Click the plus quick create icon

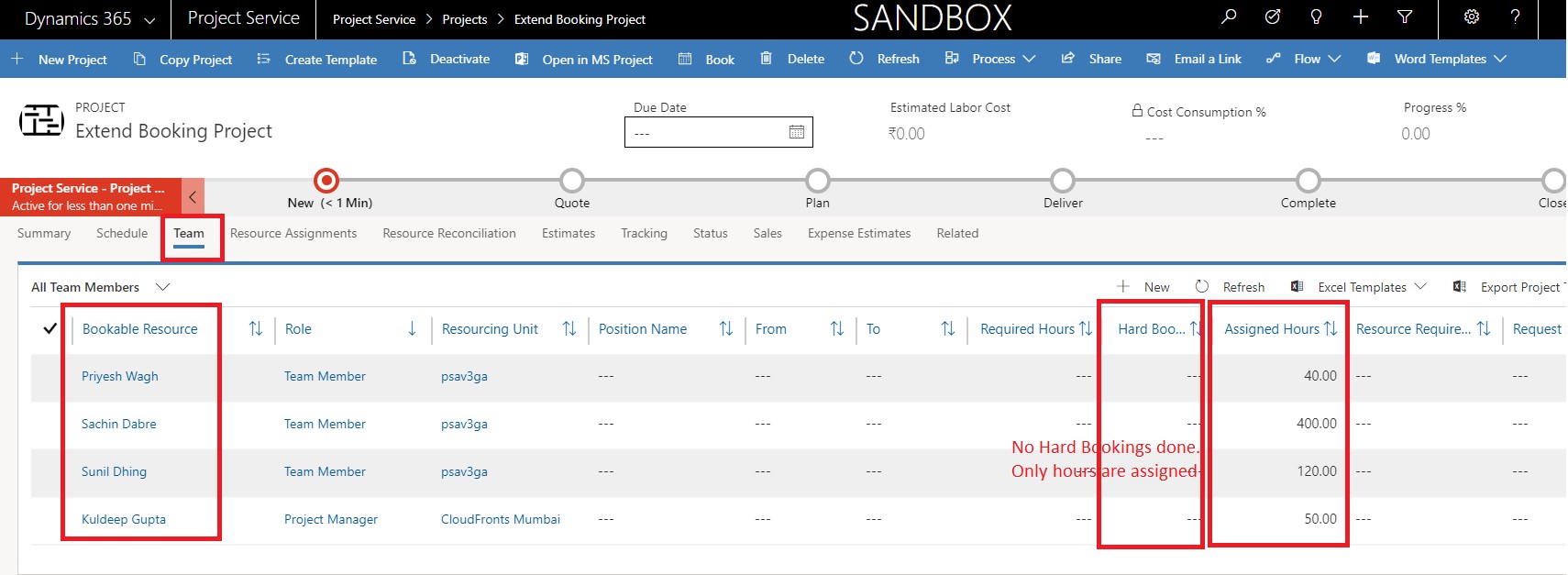click(x=1361, y=17)
